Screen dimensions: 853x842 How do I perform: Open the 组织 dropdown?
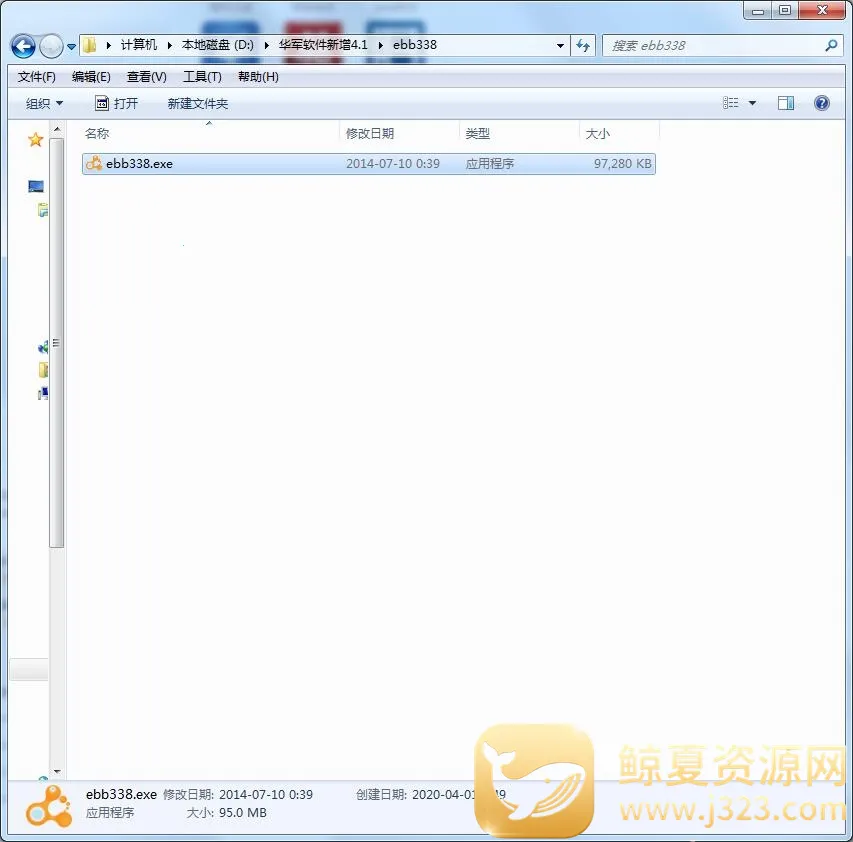pos(45,103)
